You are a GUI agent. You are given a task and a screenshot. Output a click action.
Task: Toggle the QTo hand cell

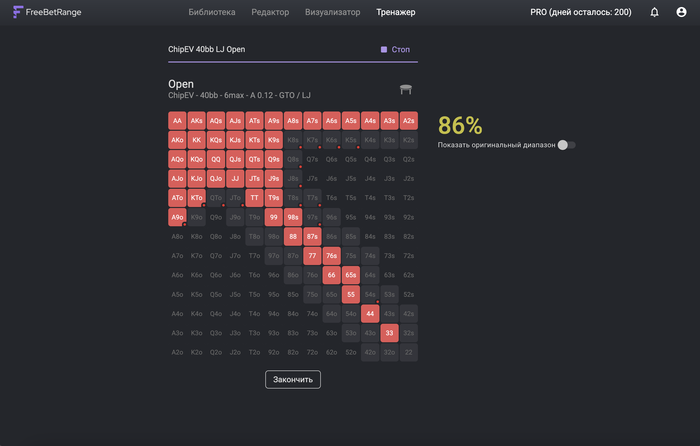[x=216, y=198]
